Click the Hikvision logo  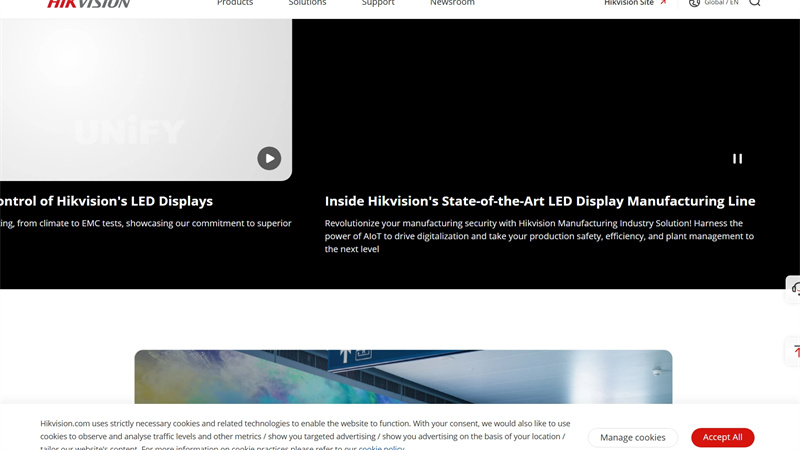pos(89,4)
